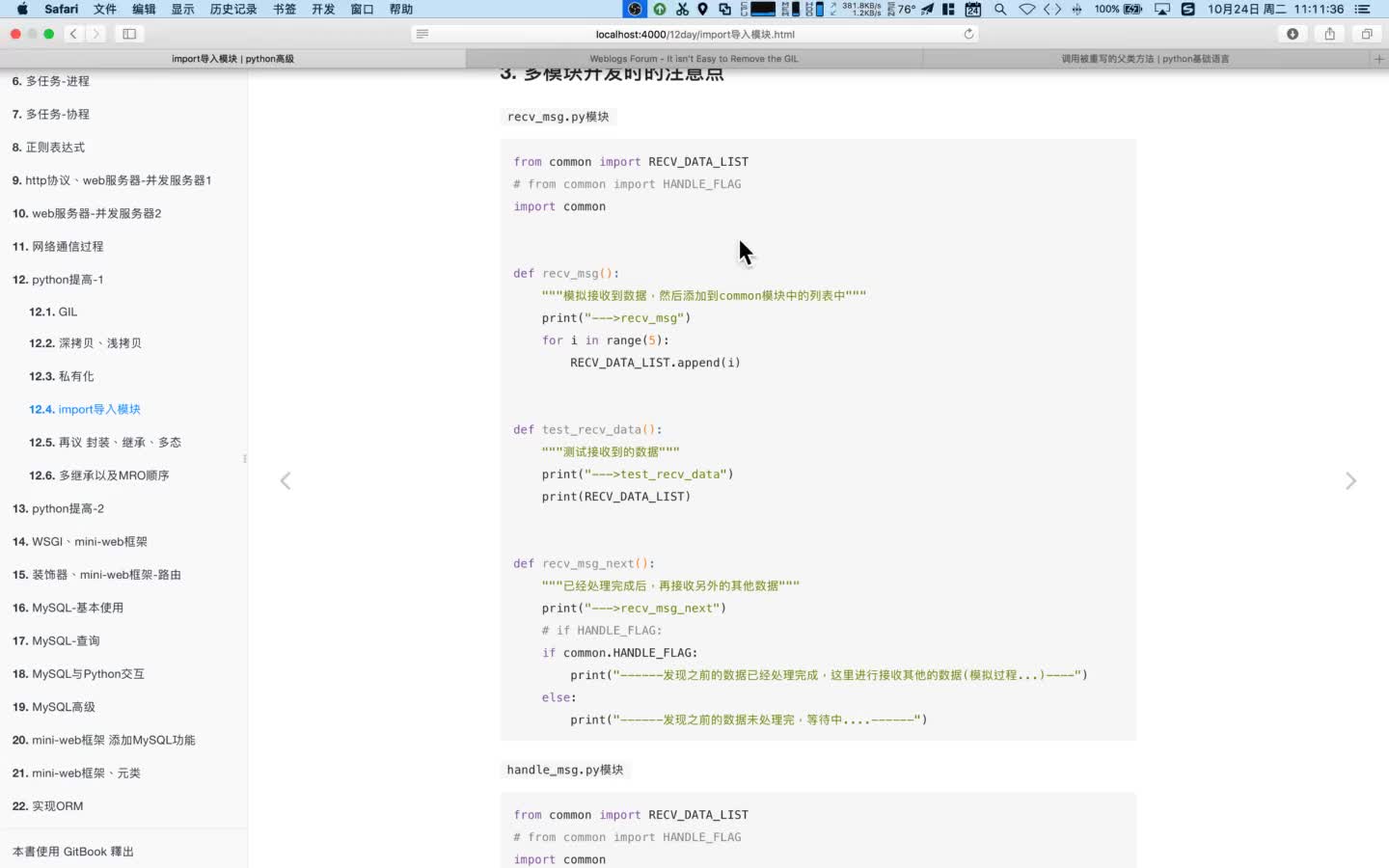Image resolution: width=1389 pixels, height=868 pixels.
Task: Click the location pin icon in menu bar
Action: (x=702, y=9)
